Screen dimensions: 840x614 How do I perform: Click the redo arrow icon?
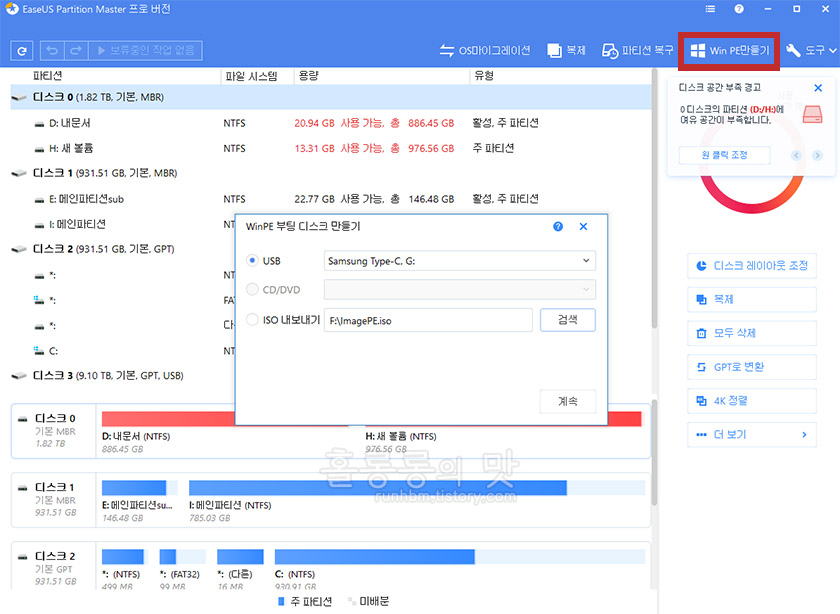[76, 50]
